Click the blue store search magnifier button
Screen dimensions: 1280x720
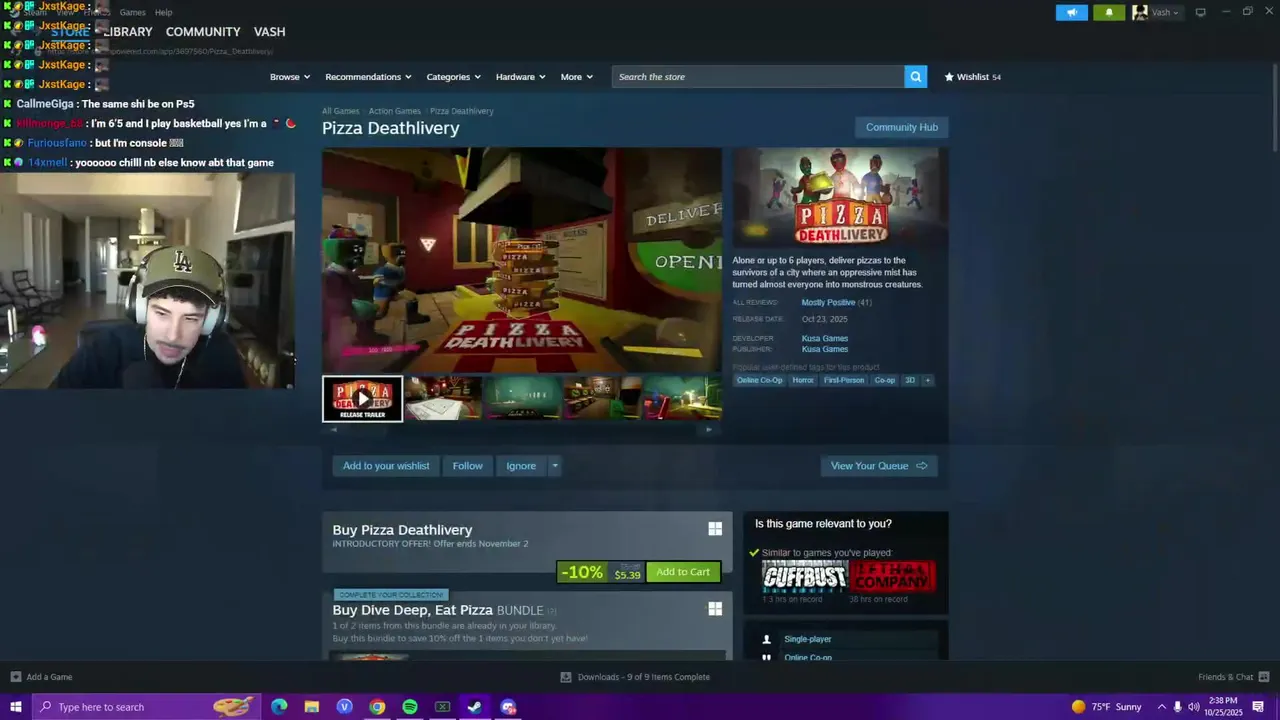click(x=915, y=77)
